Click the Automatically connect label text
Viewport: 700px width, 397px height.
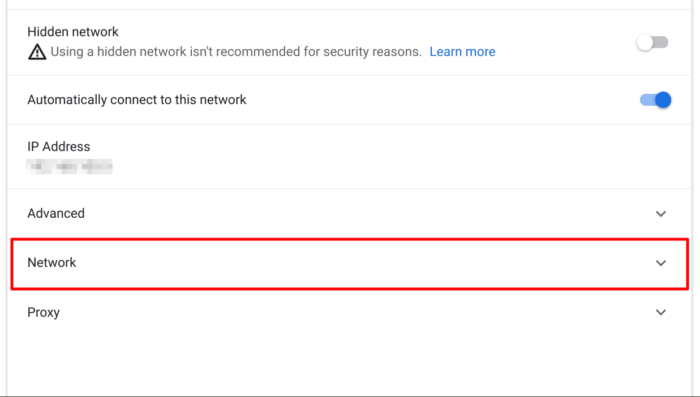coord(137,100)
